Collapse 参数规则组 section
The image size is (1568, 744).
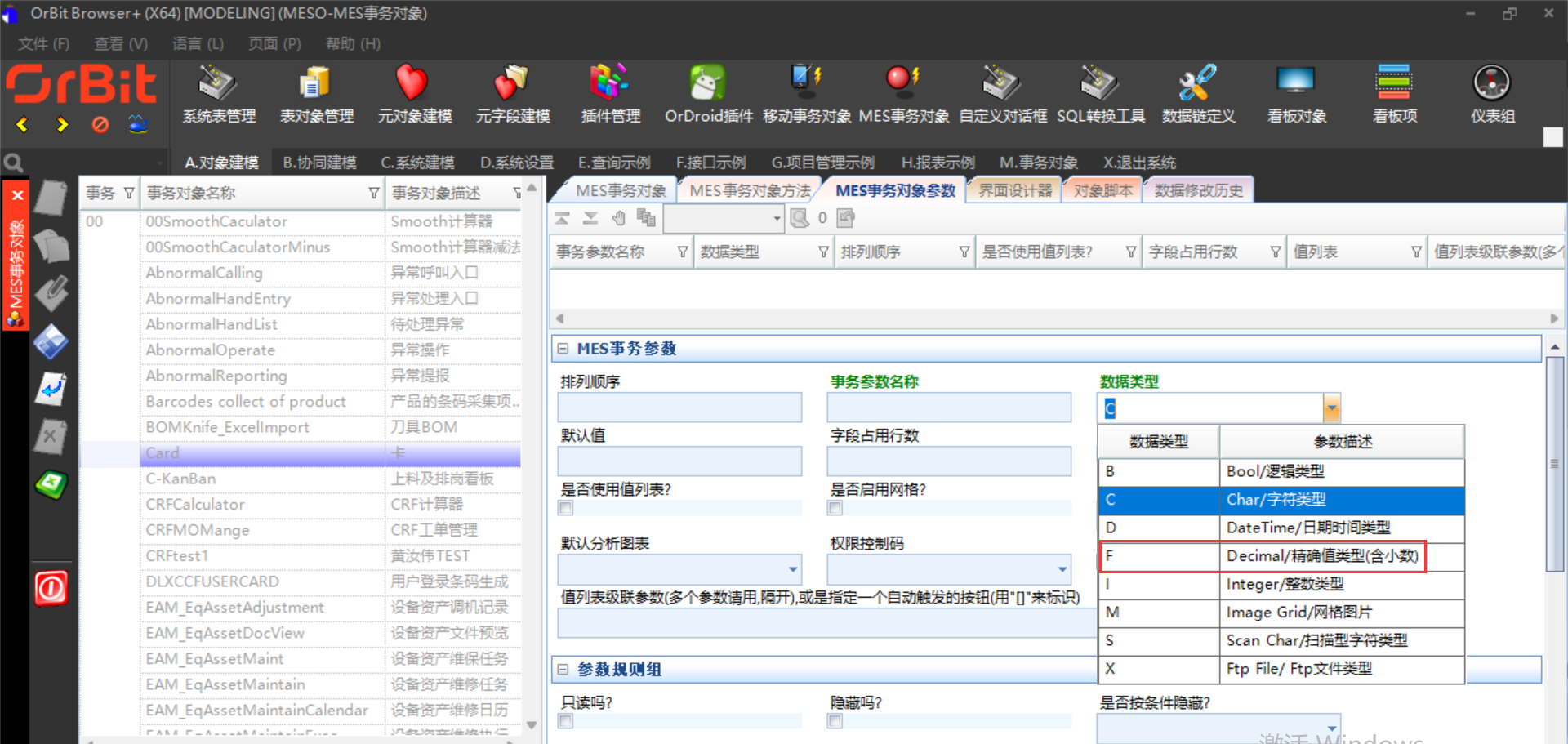click(x=563, y=670)
